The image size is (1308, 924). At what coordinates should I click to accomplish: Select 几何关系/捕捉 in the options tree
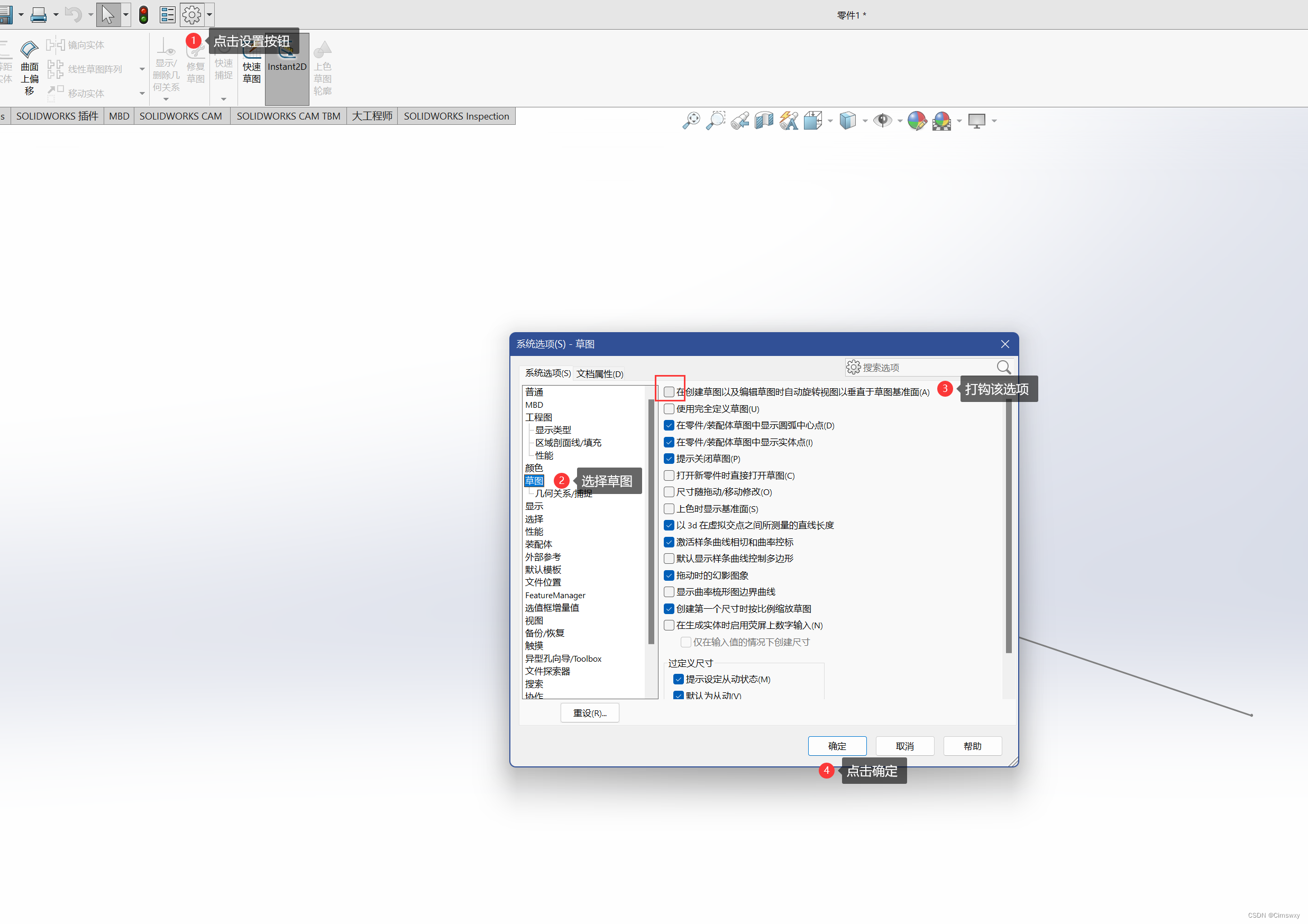(x=563, y=493)
